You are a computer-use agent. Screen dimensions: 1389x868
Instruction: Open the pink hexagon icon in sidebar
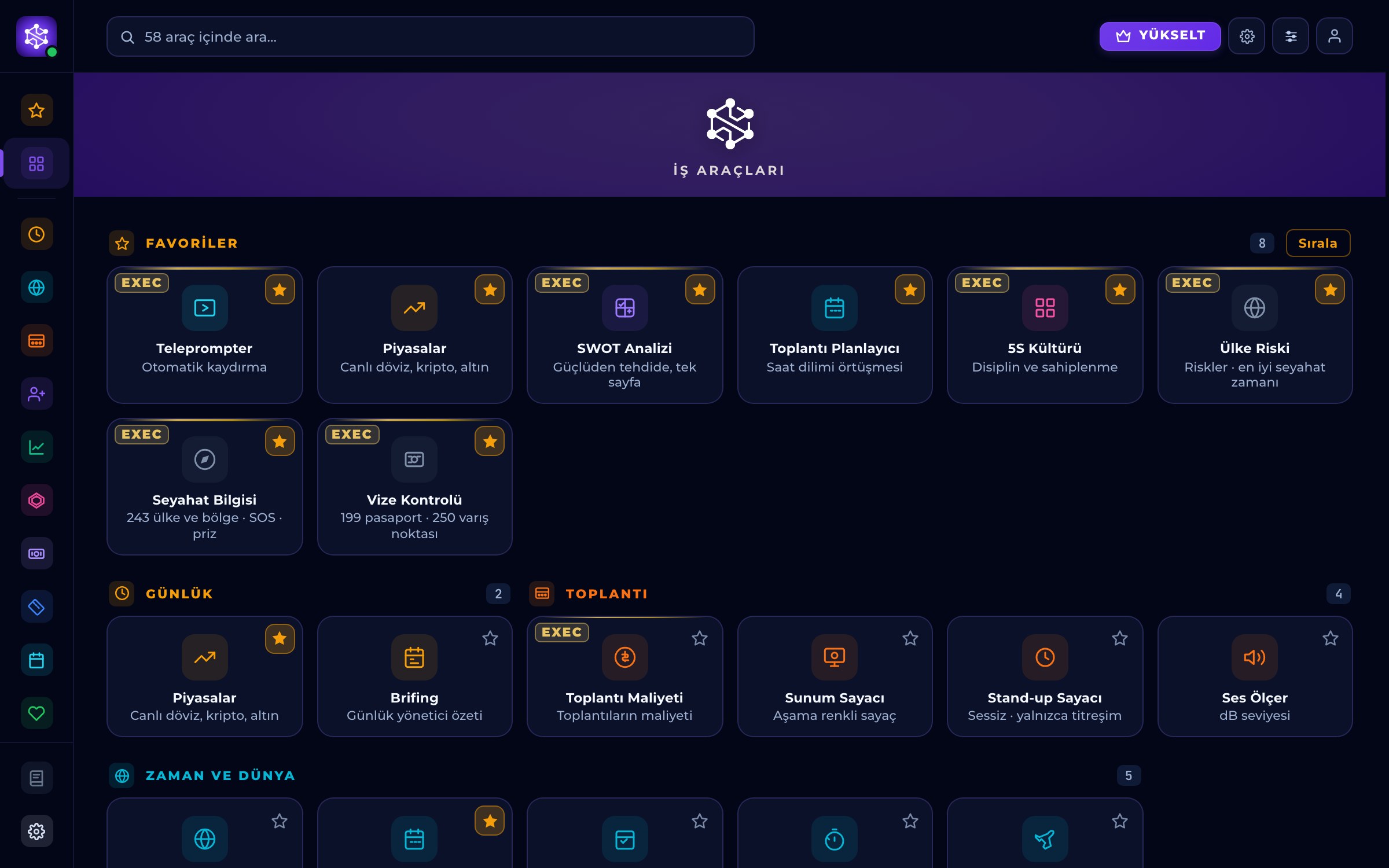pyautogui.click(x=36, y=501)
